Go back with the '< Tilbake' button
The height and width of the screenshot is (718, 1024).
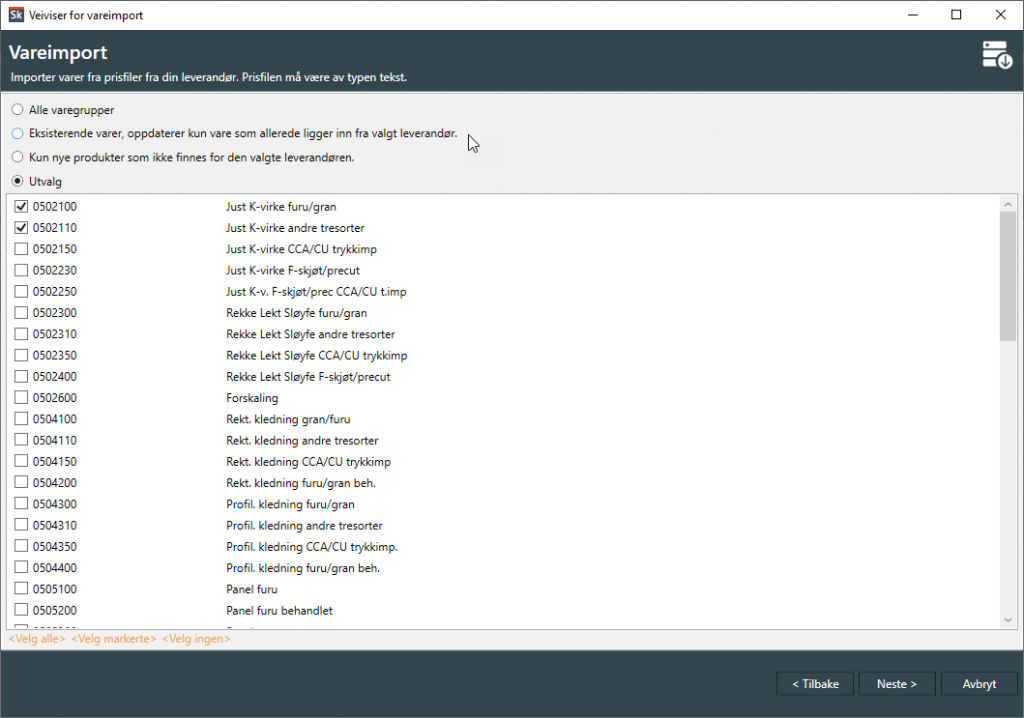pyautogui.click(x=814, y=684)
